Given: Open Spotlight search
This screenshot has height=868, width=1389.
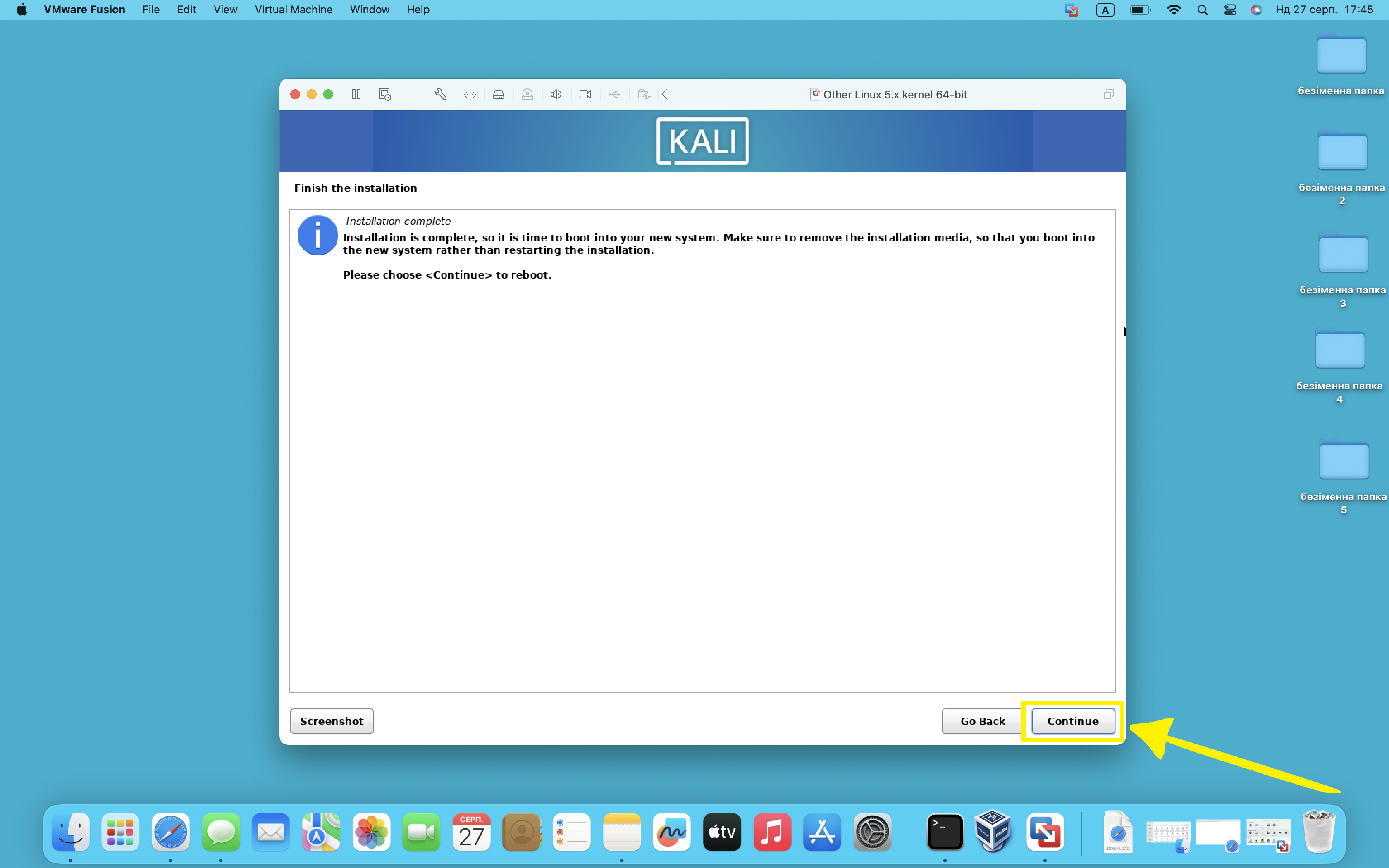Looking at the screenshot, I should click(1203, 10).
